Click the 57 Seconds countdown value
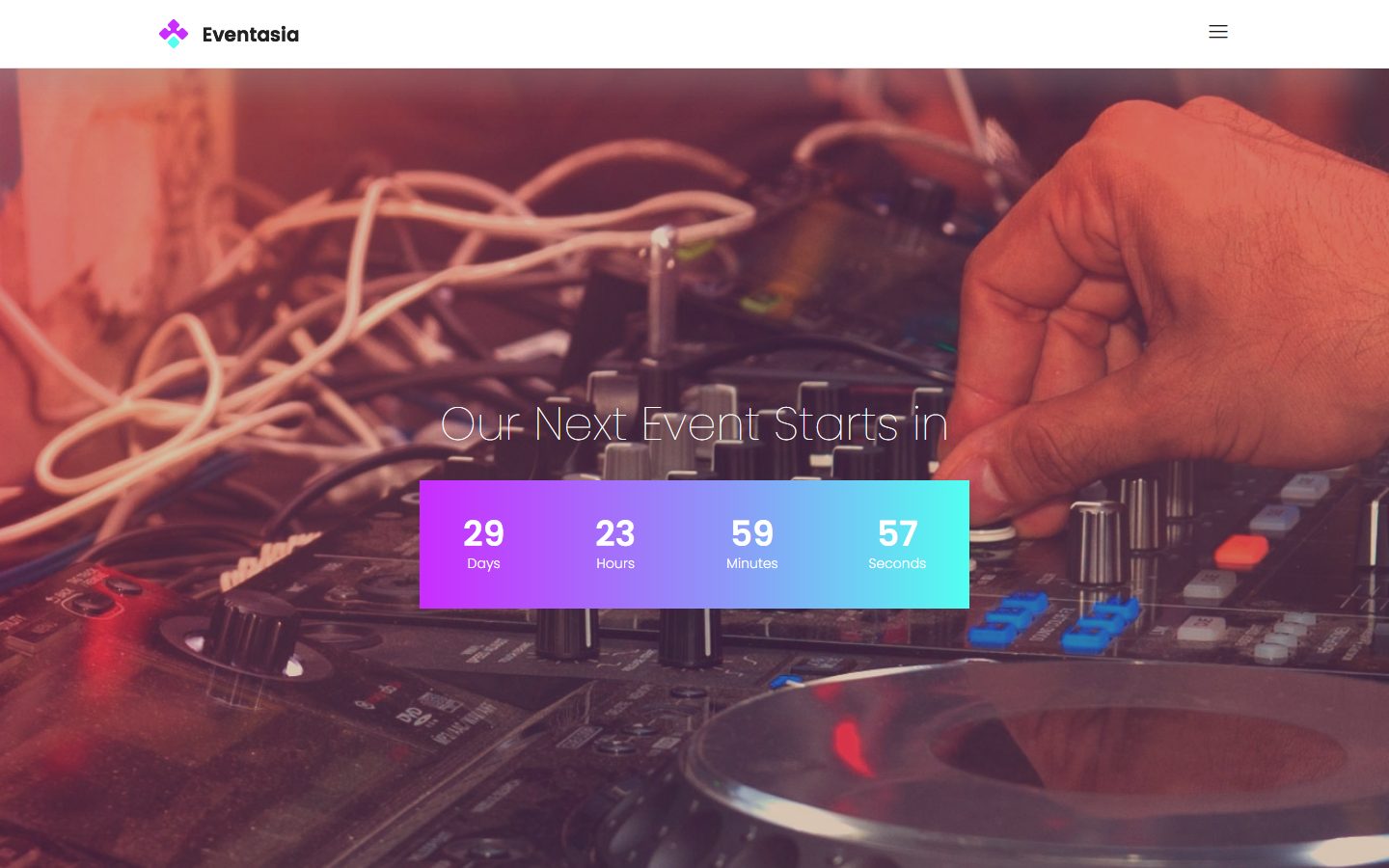Screen dimensions: 1389x868 [897, 533]
